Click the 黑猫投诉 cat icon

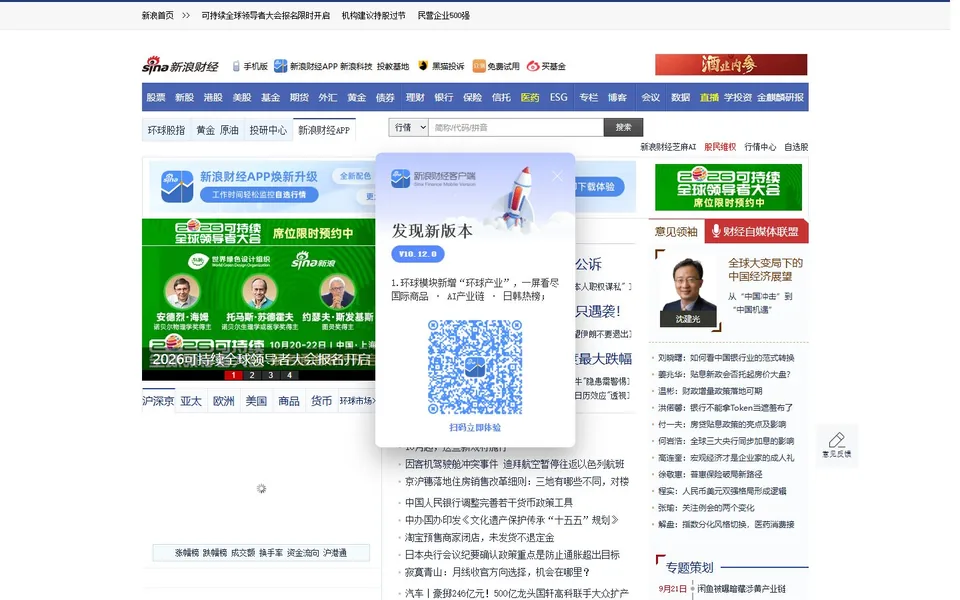click(422, 66)
